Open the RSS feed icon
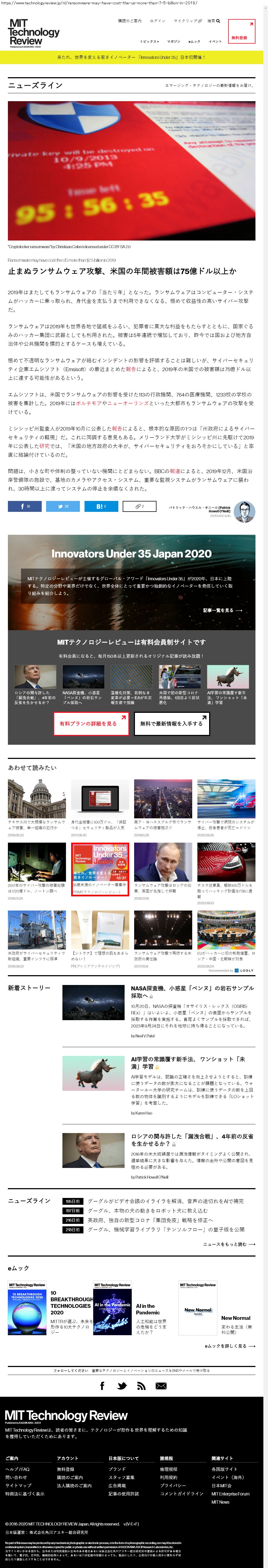 [141, 1386]
